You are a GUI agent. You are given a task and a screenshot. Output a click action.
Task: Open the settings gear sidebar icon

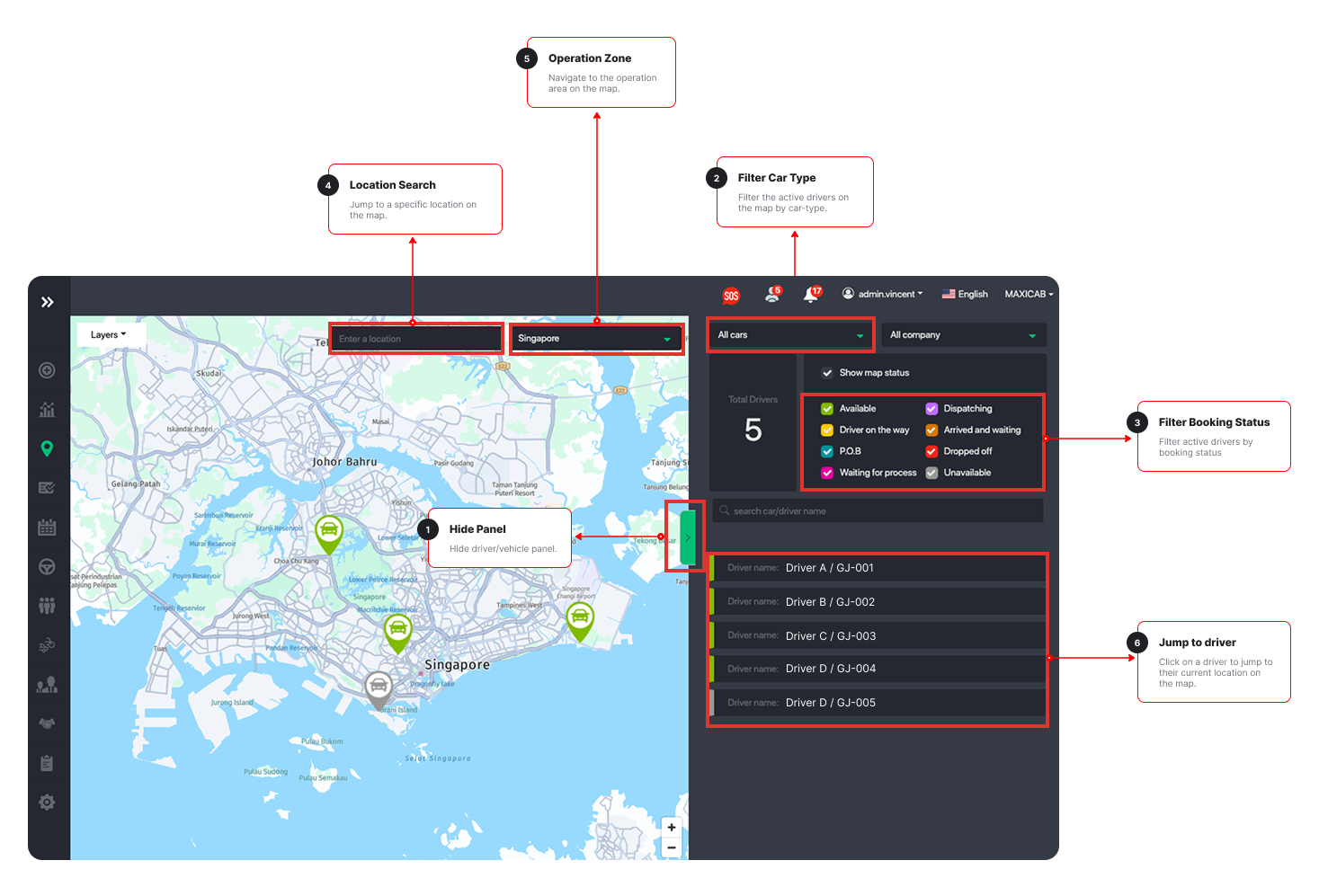[x=48, y=803]
